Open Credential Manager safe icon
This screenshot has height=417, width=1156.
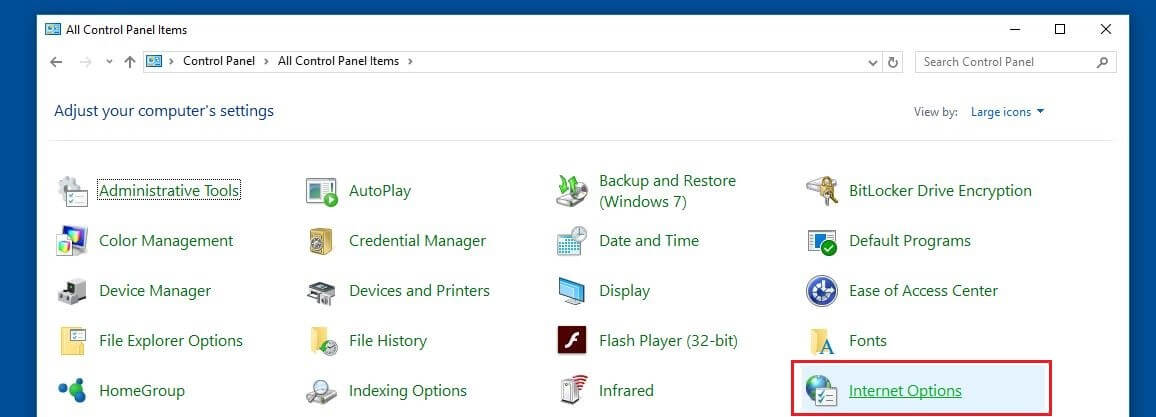322,241
